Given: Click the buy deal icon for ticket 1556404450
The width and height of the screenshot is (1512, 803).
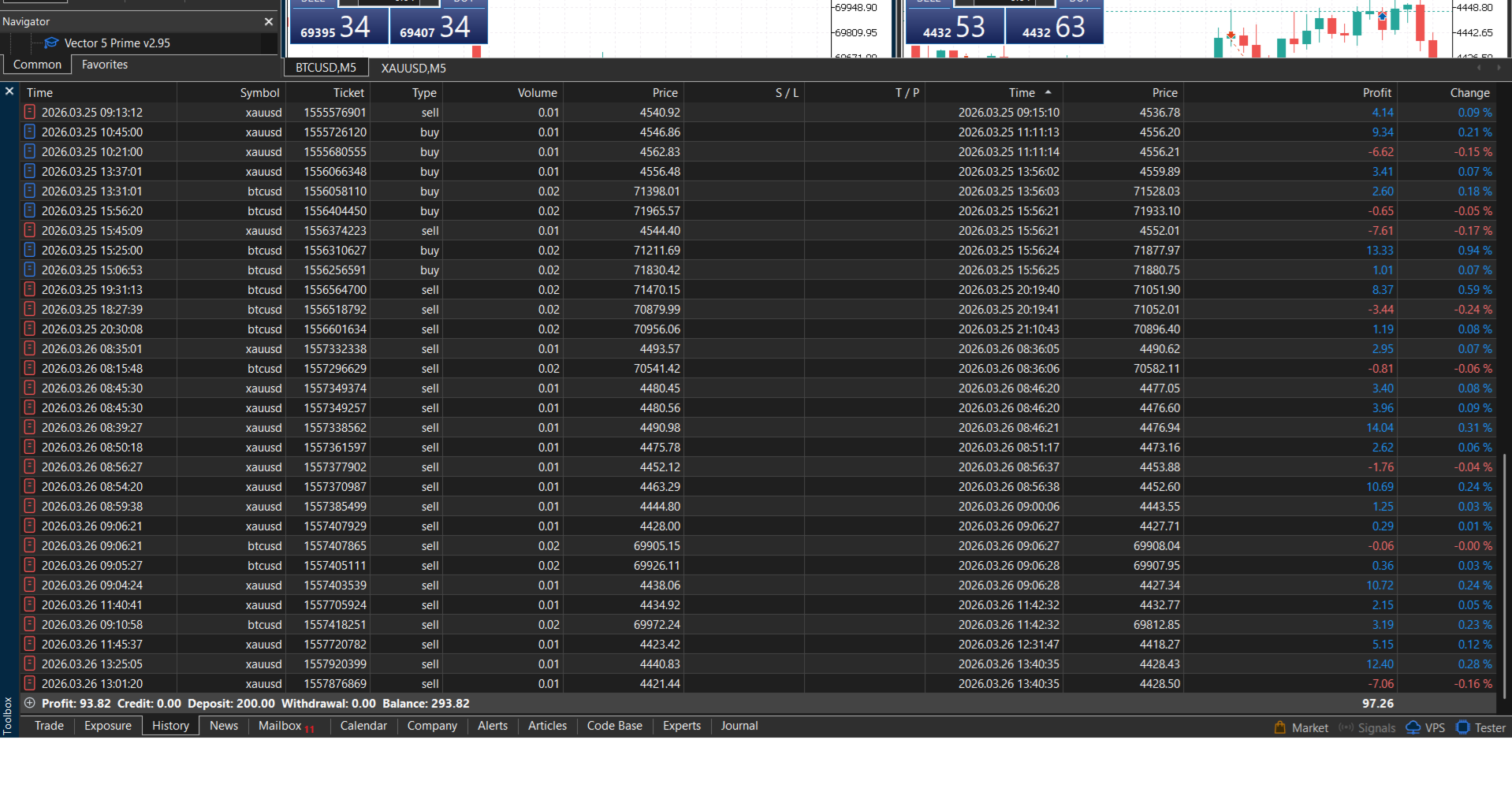Looking at the screenshot, I should click(30, 210).
